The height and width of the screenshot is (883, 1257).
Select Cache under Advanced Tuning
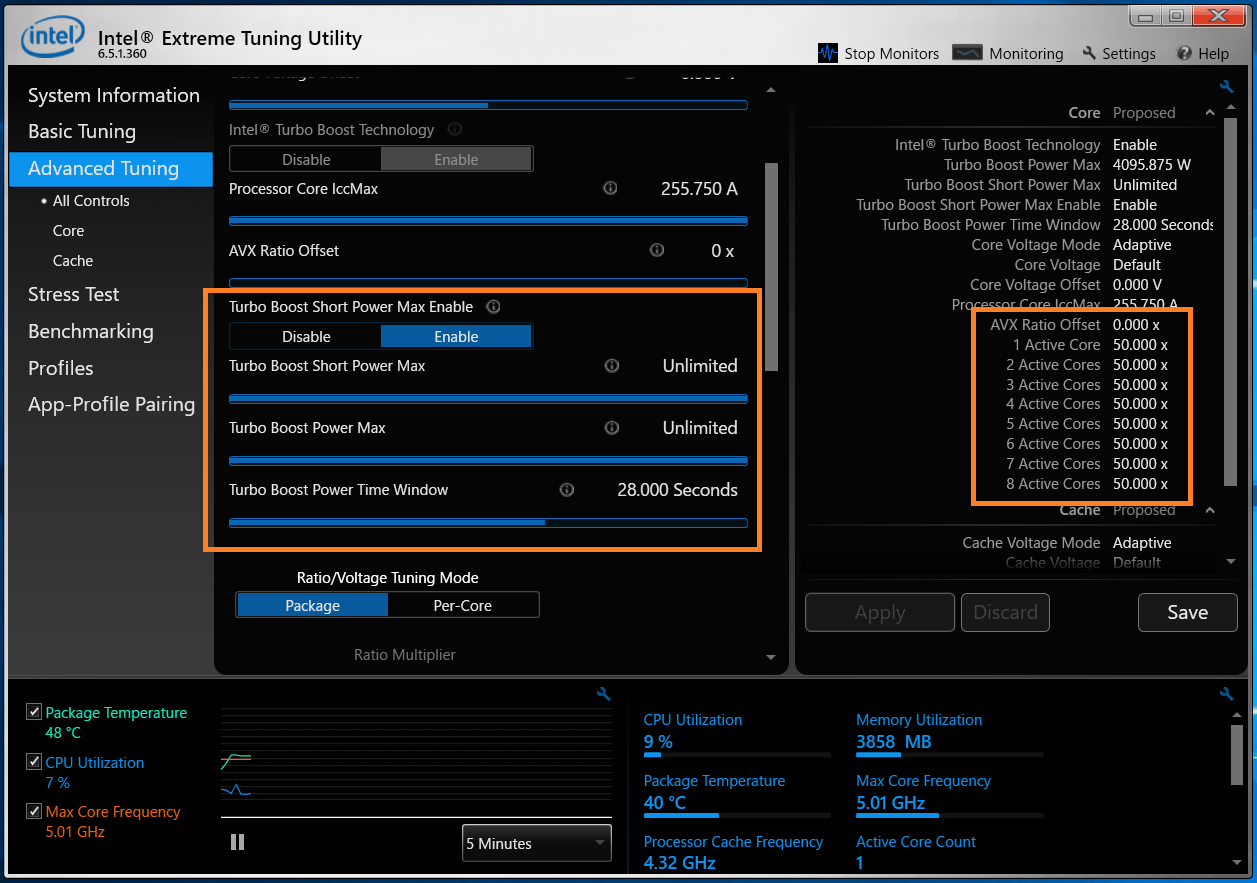pyautogui.click(x=73, y=260)
